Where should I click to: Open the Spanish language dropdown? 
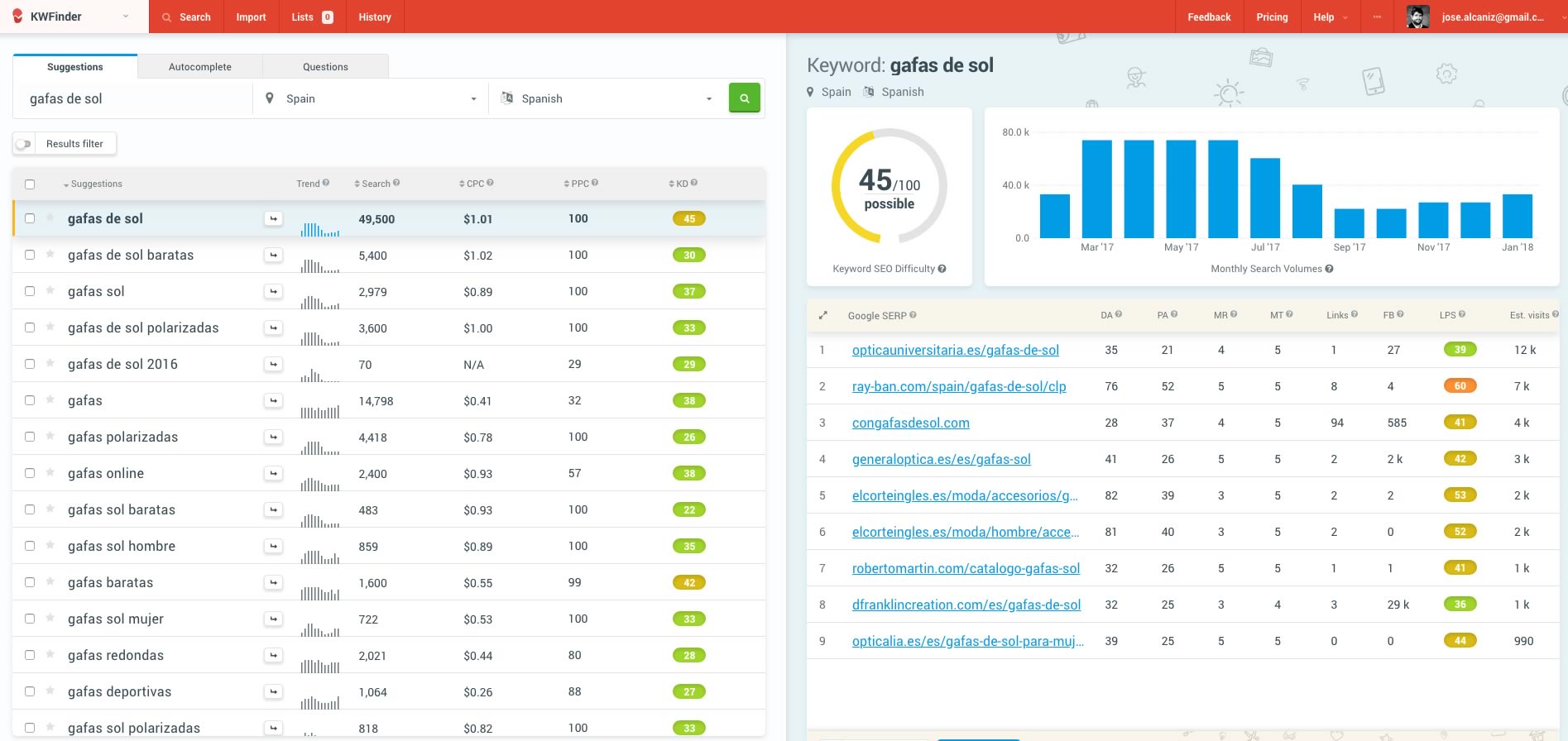coord(607,98)
